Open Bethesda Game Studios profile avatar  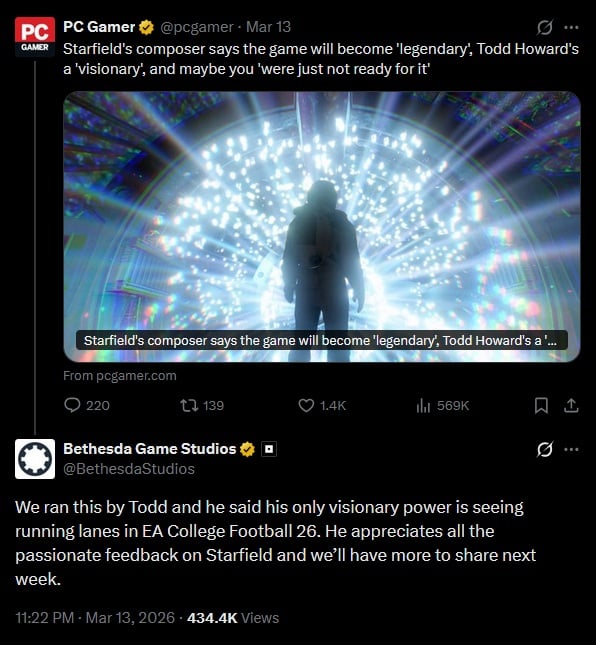coord(35,459)
